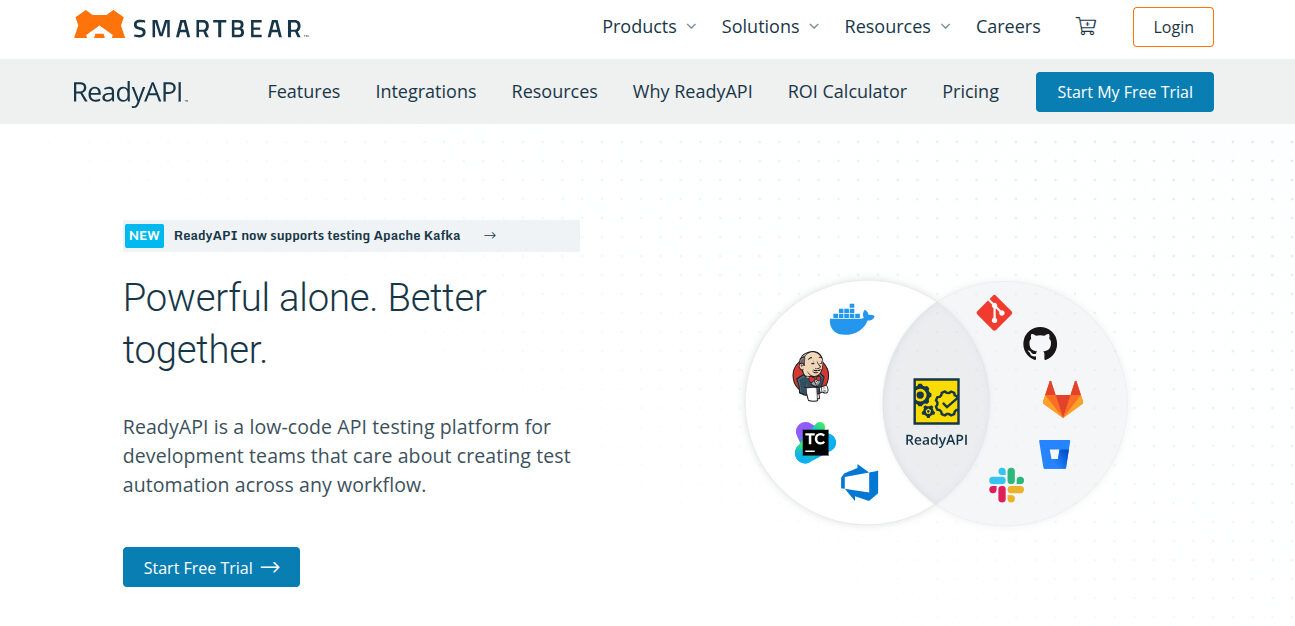Screen dimensions: 1295x626
Task: Click the GitHub octocat icon
Action: pyautogui.click(x=1040, y=344)
